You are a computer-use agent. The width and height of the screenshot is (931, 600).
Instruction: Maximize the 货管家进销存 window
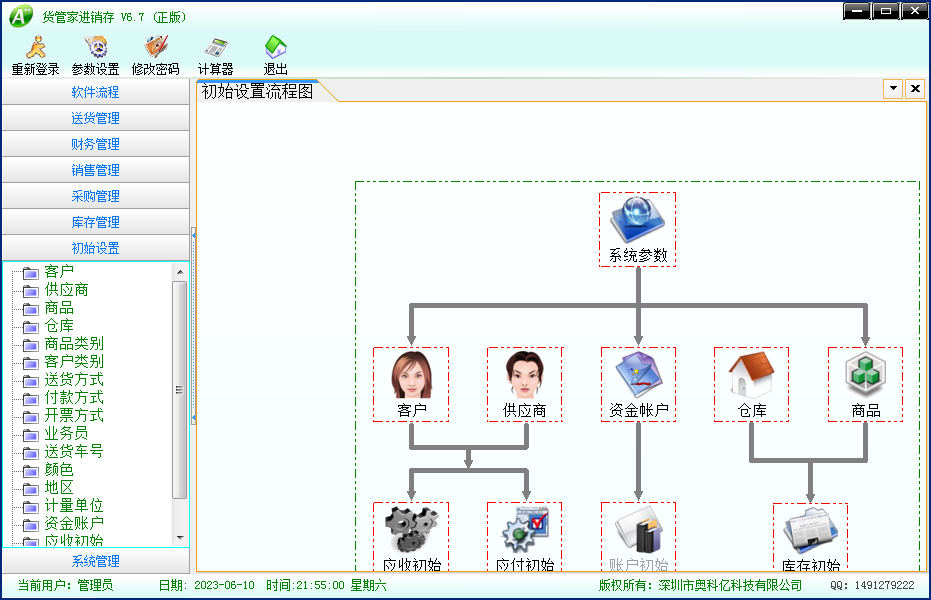[886, 11]
